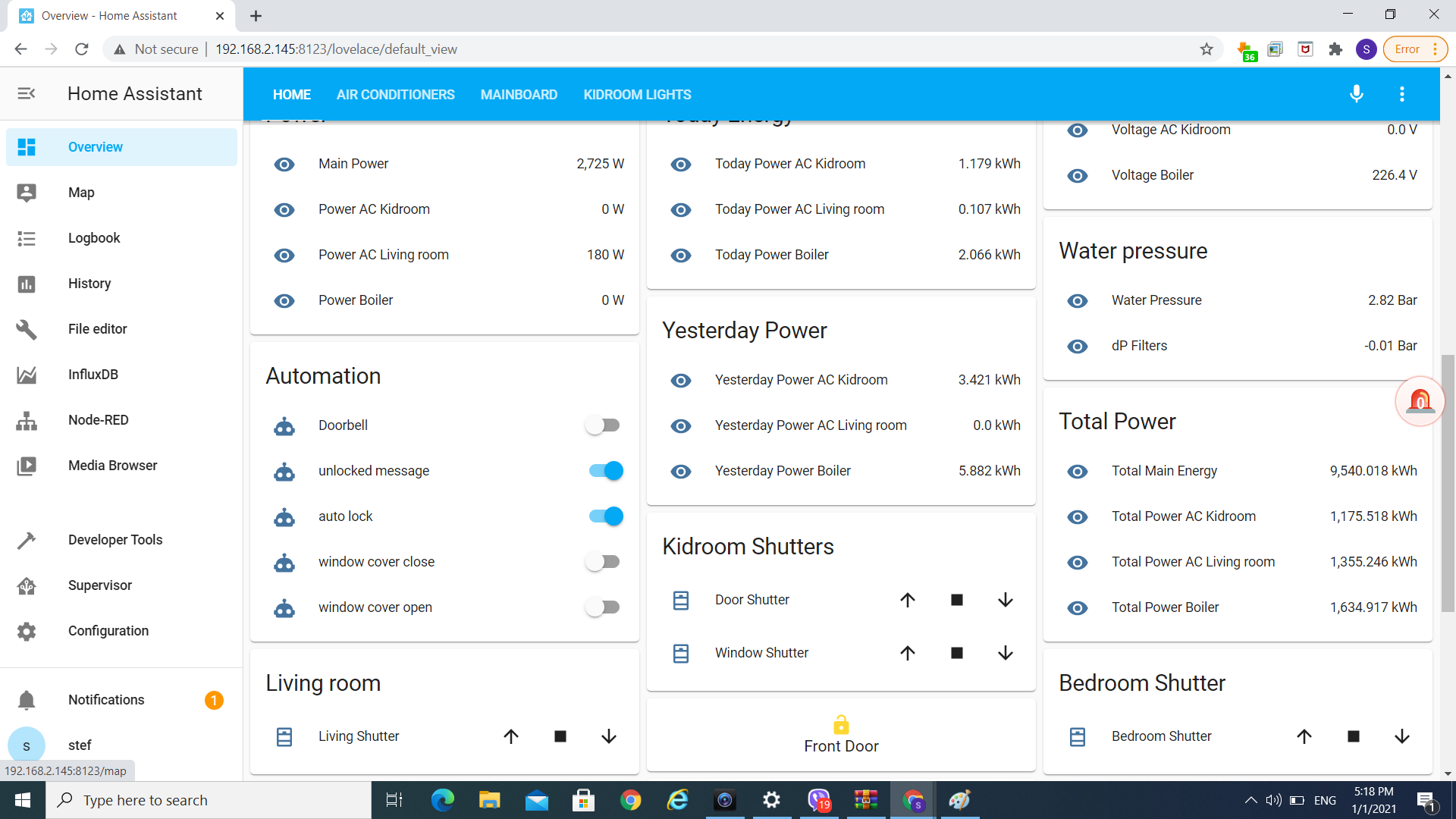Open Logbook in the sidebar
This screenshot has height=819, width=1456.
[121, 238]
